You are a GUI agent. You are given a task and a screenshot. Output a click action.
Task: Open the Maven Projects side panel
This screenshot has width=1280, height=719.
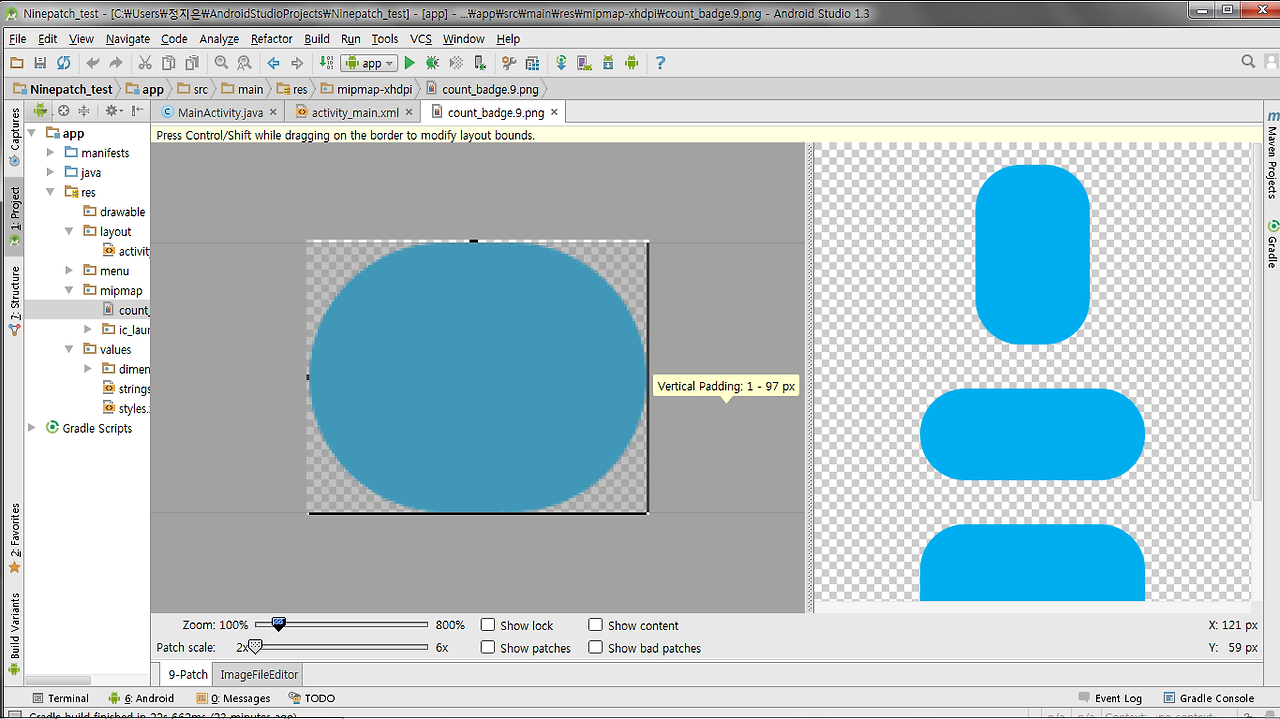coord(1272,155)
